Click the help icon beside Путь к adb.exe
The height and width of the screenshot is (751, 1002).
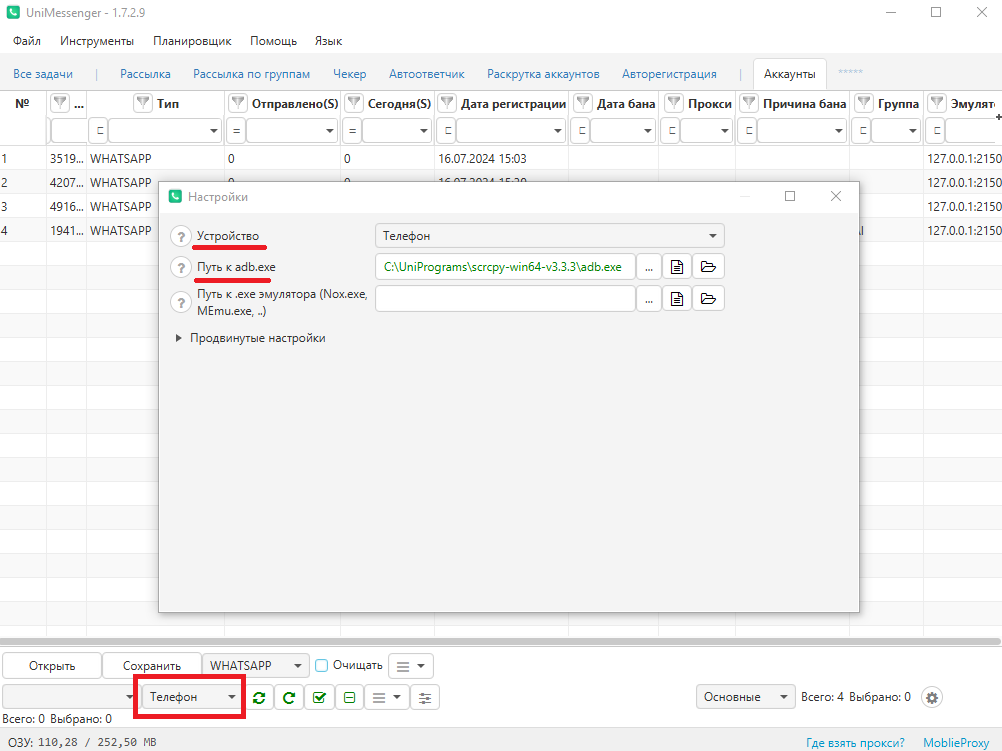[180, 267]
